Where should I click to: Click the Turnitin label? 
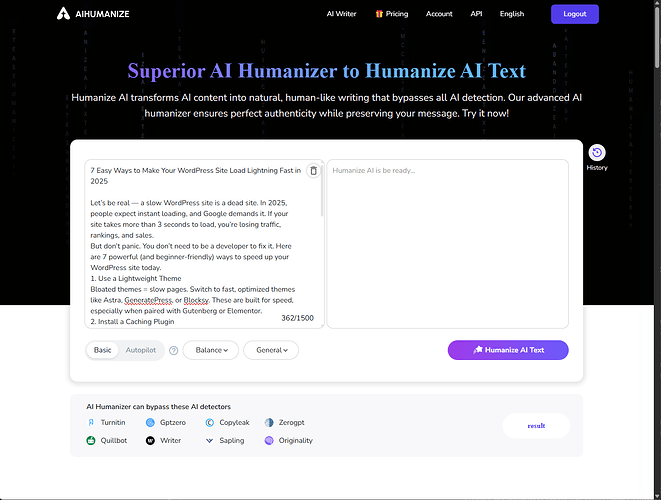[113, 422]
